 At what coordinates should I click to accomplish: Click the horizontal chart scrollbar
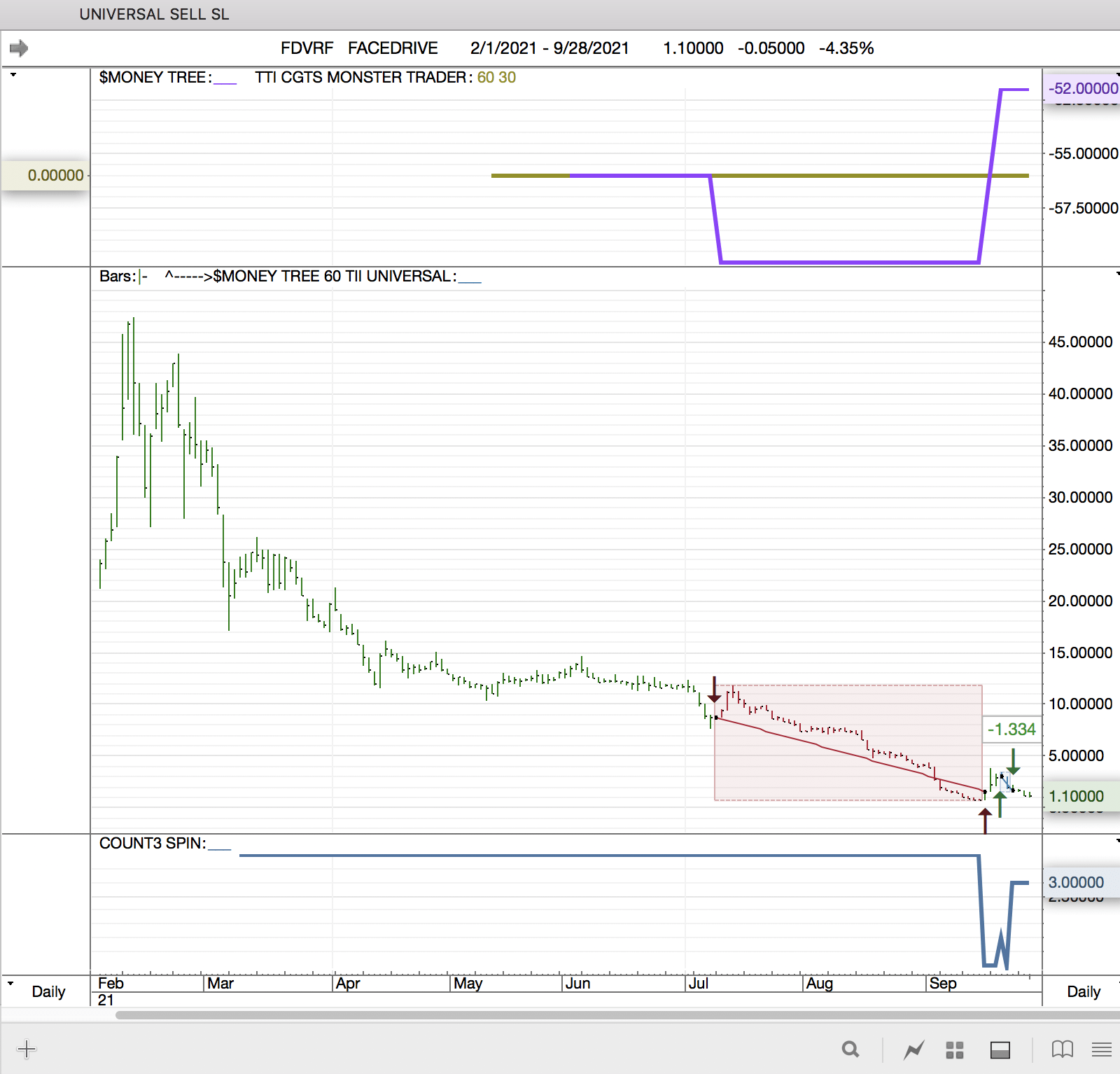click(x=617, y=1015)
